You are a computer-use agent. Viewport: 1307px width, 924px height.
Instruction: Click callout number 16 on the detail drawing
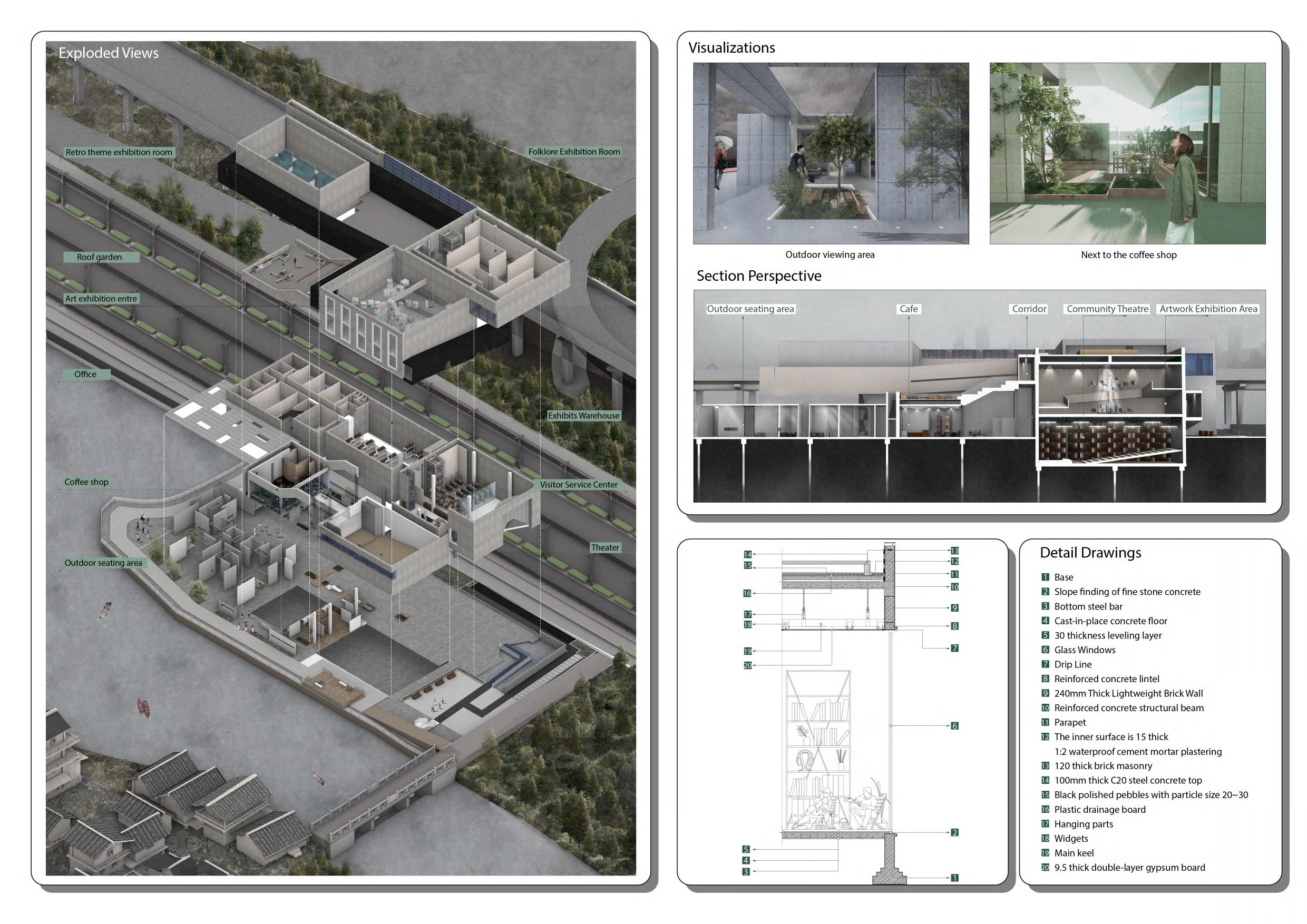(747, 593)
